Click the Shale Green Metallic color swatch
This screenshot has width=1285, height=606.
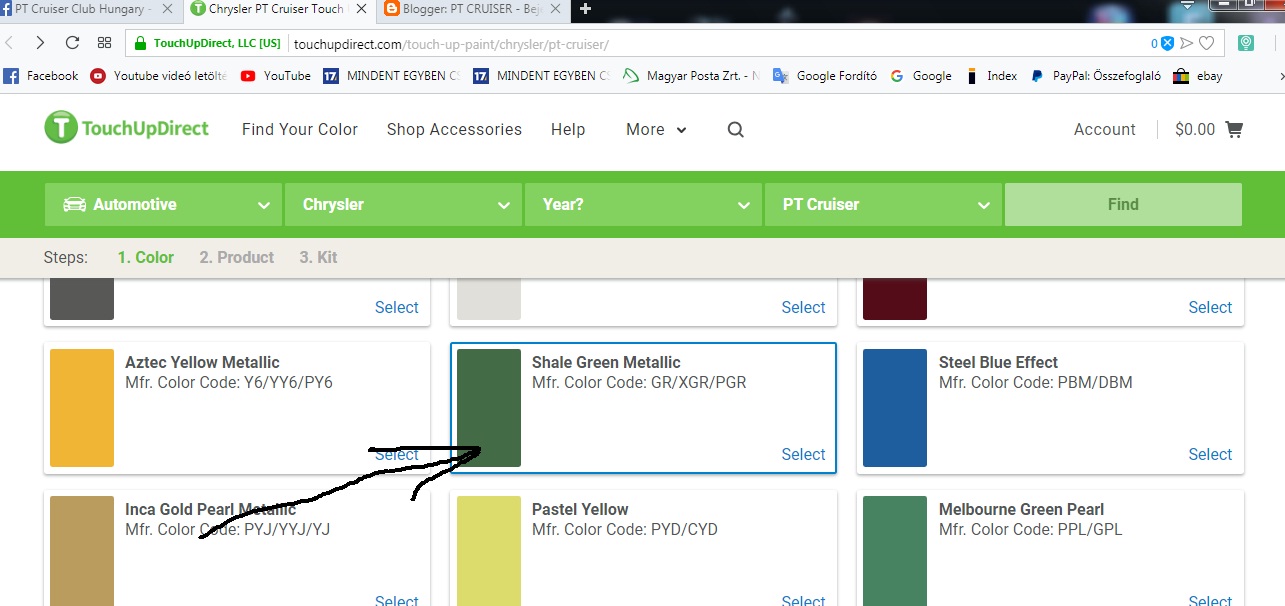click(x=489, y=408)
